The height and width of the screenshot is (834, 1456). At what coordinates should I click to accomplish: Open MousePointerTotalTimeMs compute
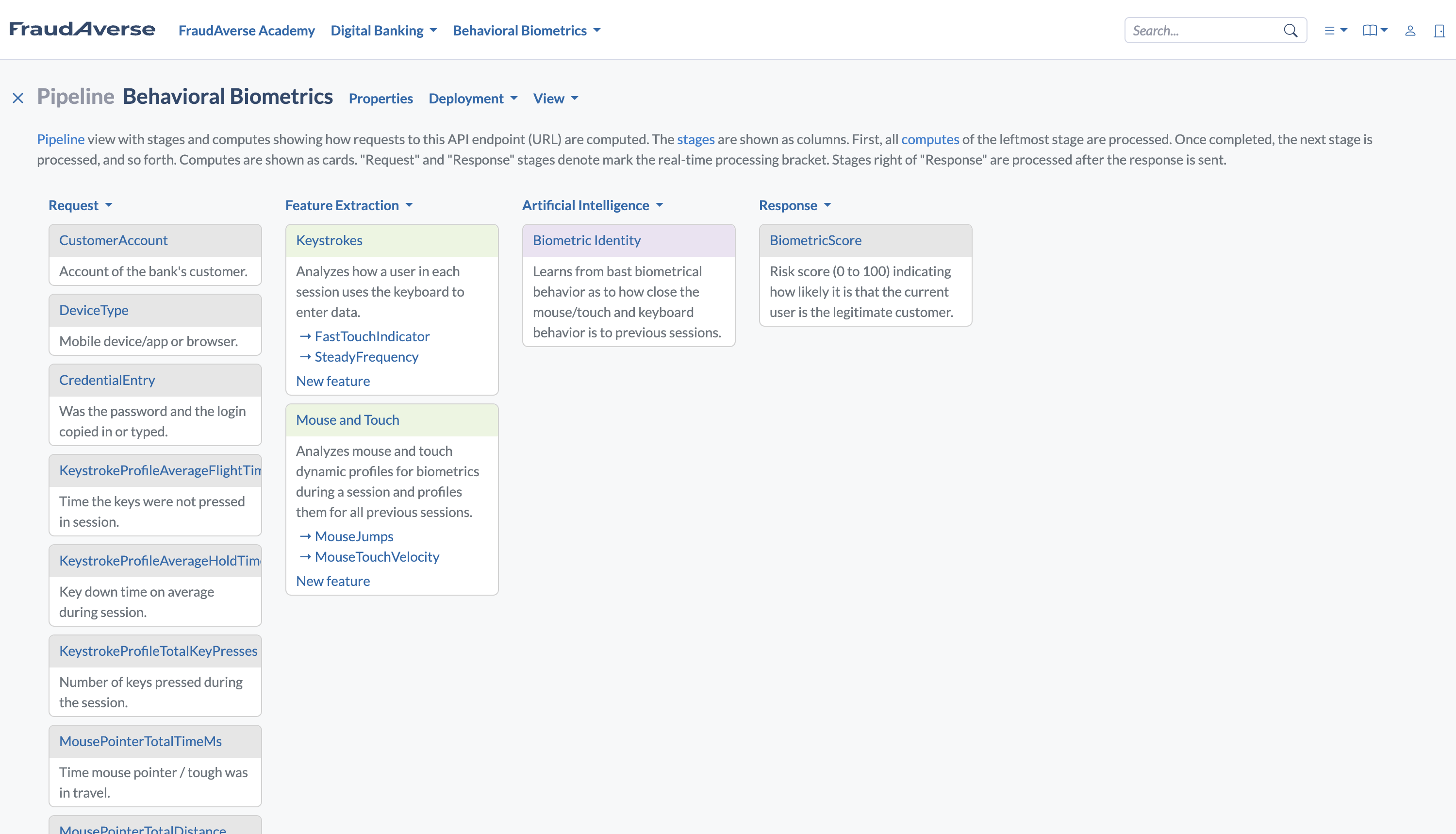[140, 741]
